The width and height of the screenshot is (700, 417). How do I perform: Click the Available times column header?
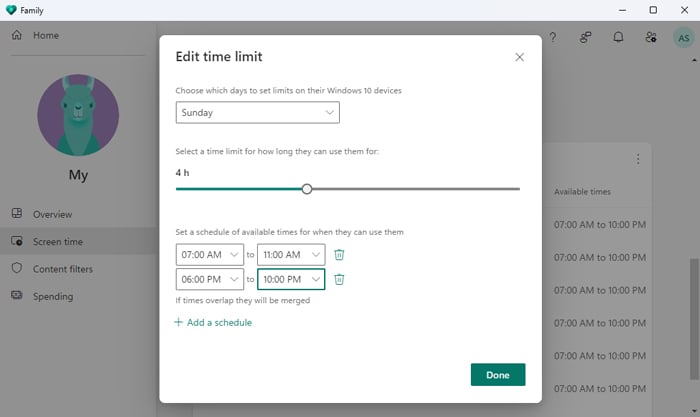[x=582, y=192]
